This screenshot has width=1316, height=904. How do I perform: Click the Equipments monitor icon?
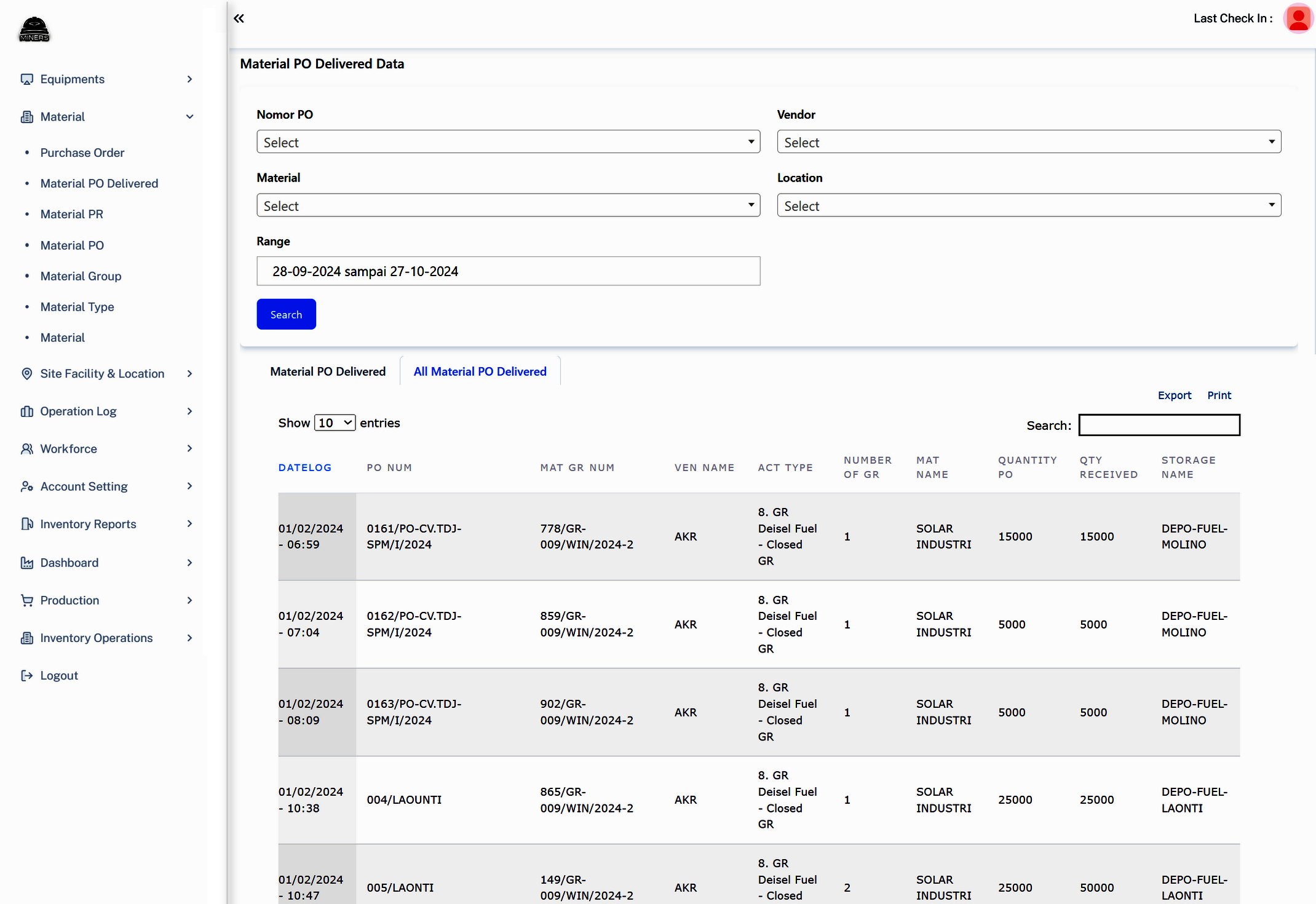click(26, 79)
